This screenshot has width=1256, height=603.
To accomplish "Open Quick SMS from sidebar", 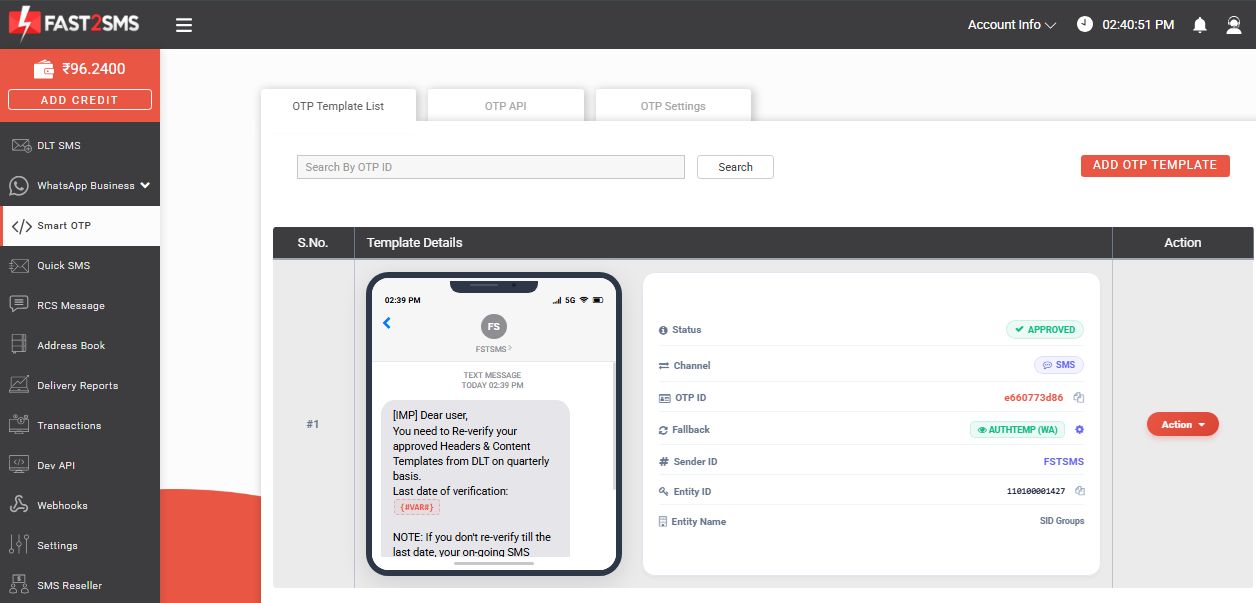I will pos(80,266).
